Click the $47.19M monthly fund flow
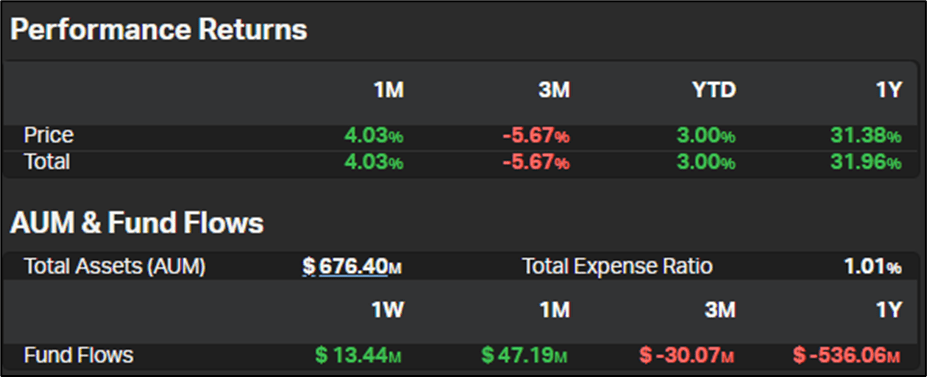927x377 pixels. pyautogui.click(x=524, y=355)
